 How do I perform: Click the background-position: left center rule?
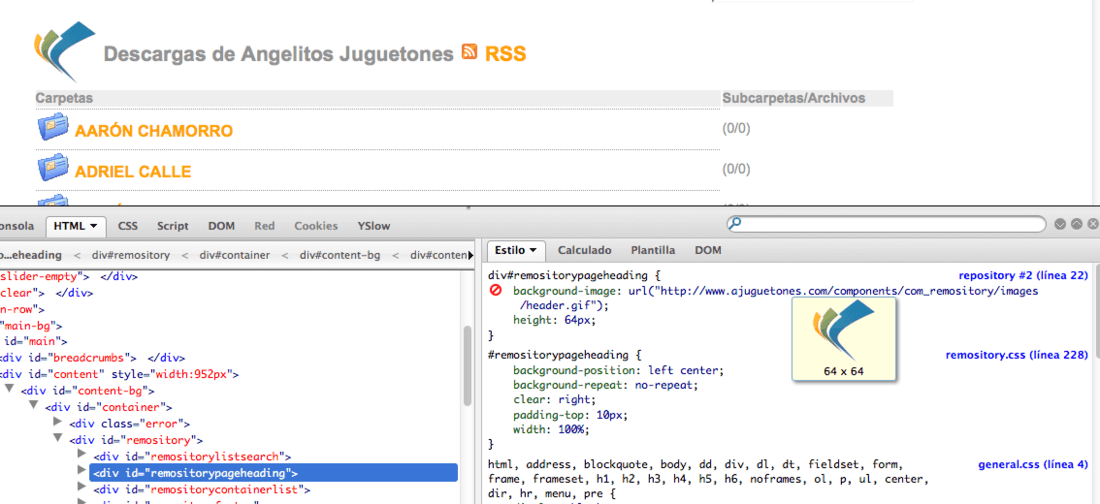(x=618, y=370)
